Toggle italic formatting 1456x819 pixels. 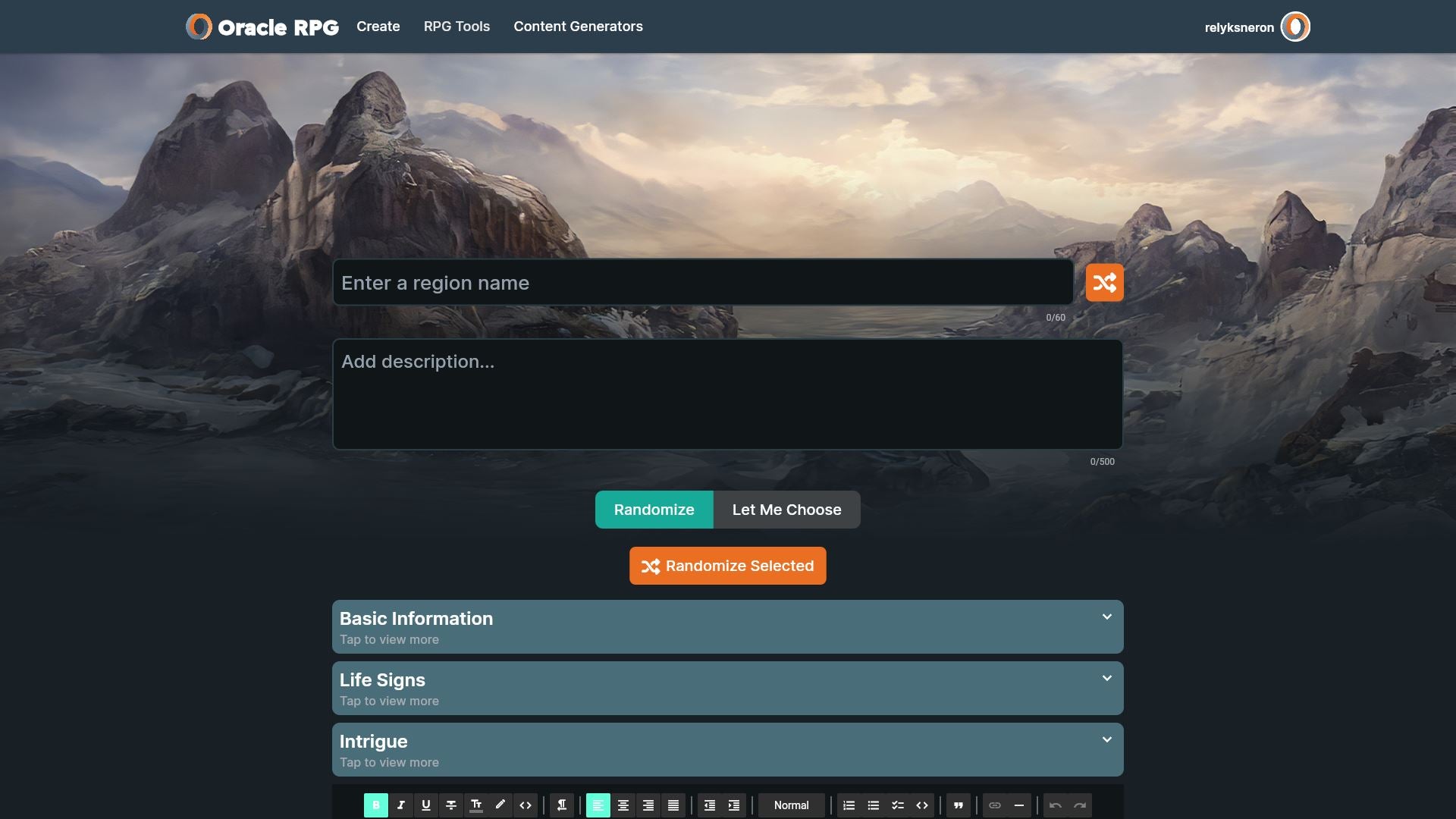[400, 805]
